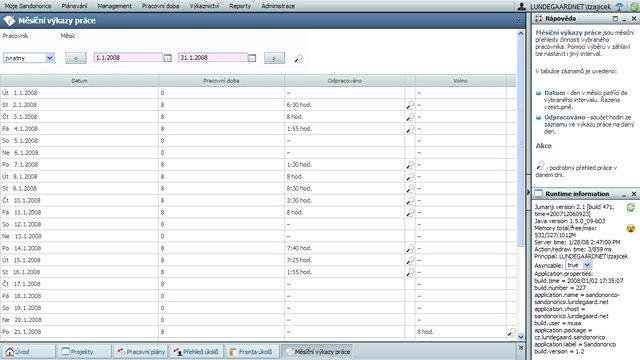Viewport: 640px width, 360px height.
Task: Open detail magnifier for 11.1.2008 row
Action: click(x=410, y=213)
